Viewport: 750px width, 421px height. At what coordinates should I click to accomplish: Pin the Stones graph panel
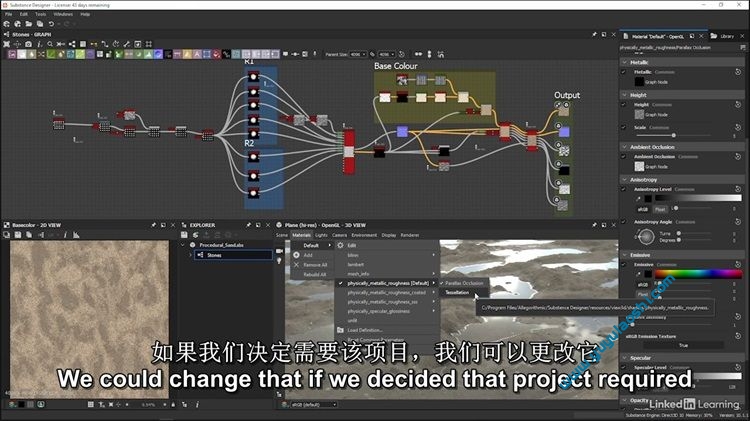594,34
